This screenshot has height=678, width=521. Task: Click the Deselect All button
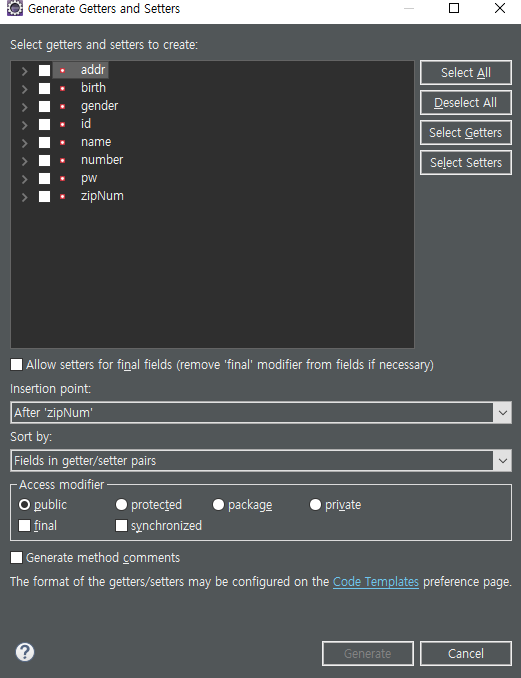click(x=466, y=102)
